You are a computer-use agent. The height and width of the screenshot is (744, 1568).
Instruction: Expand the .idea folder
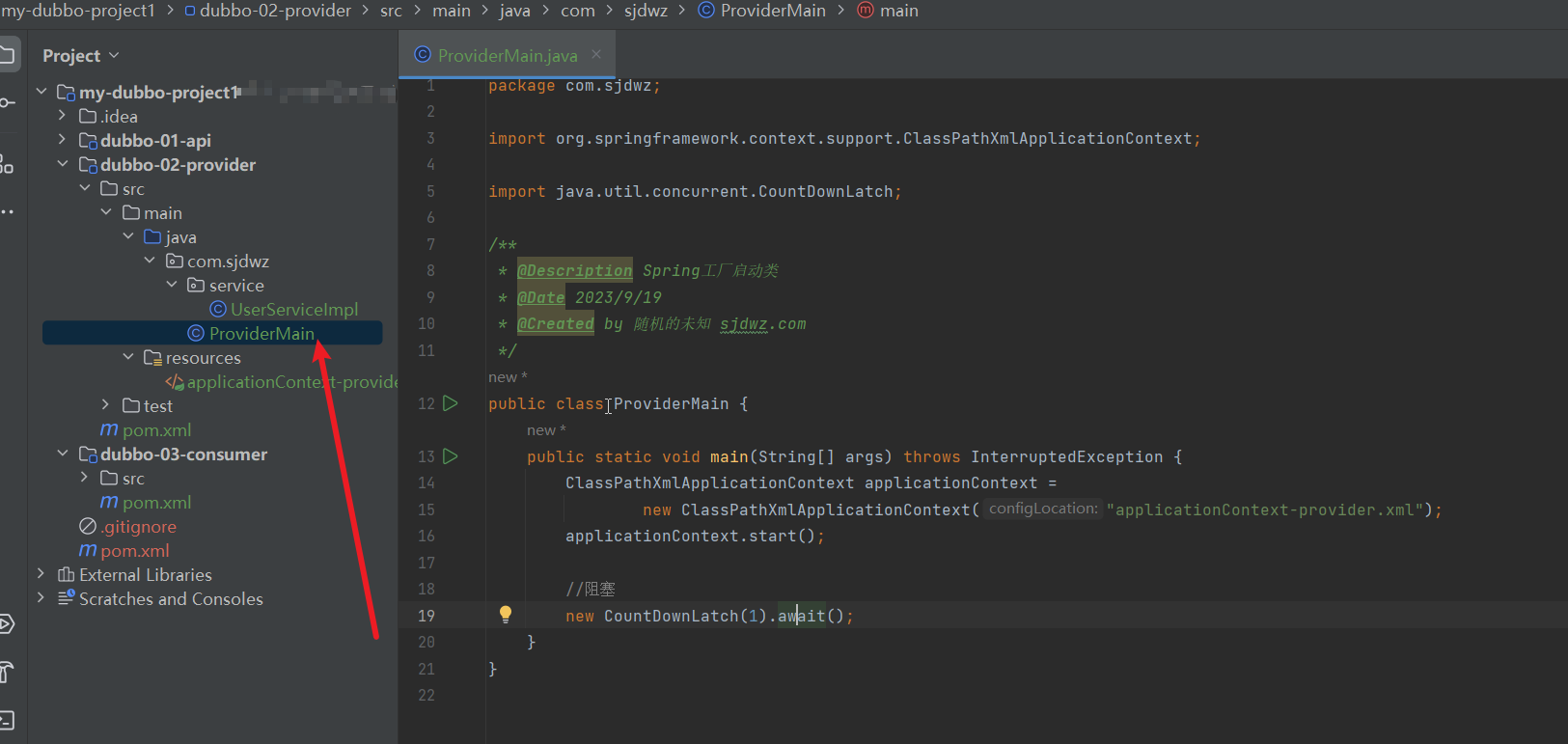(x=63, y=116)
